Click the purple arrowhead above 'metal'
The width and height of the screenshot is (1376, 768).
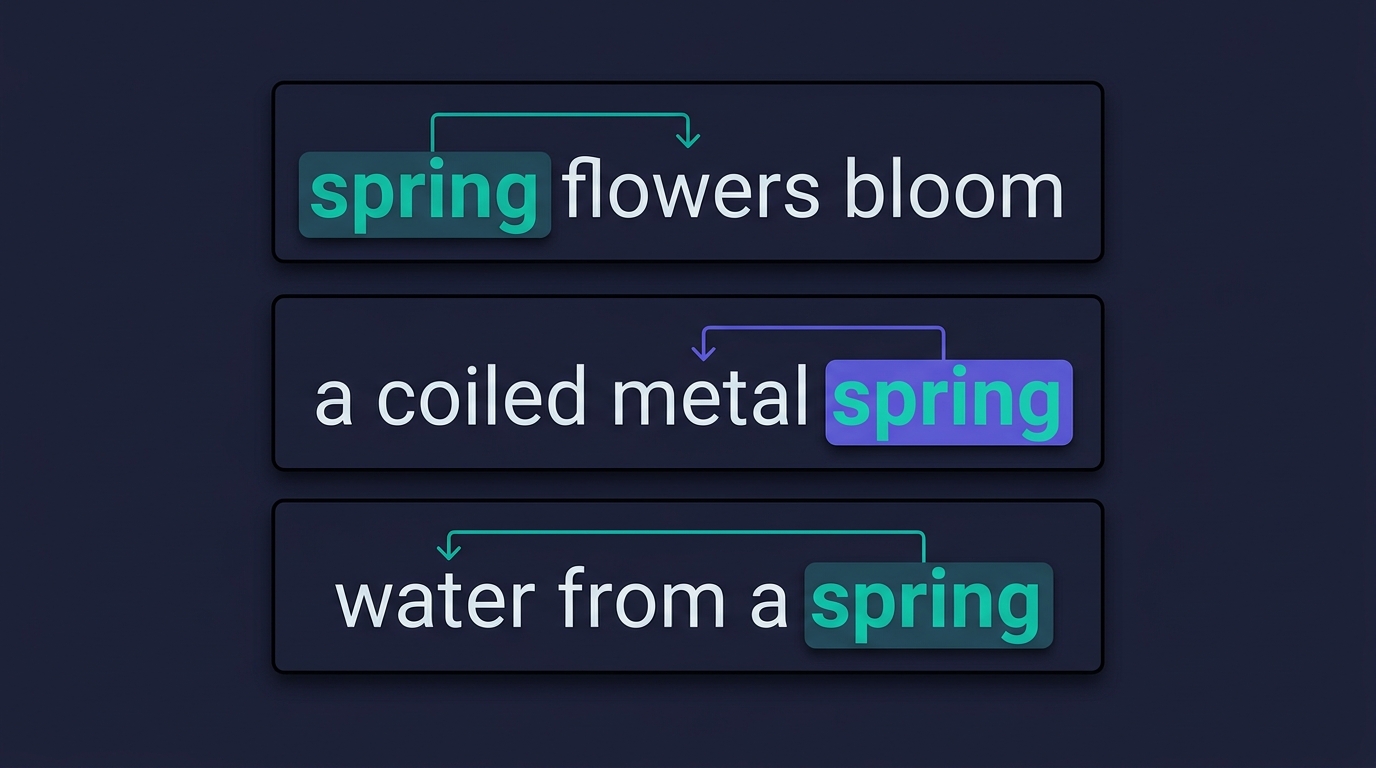[705, 350]
